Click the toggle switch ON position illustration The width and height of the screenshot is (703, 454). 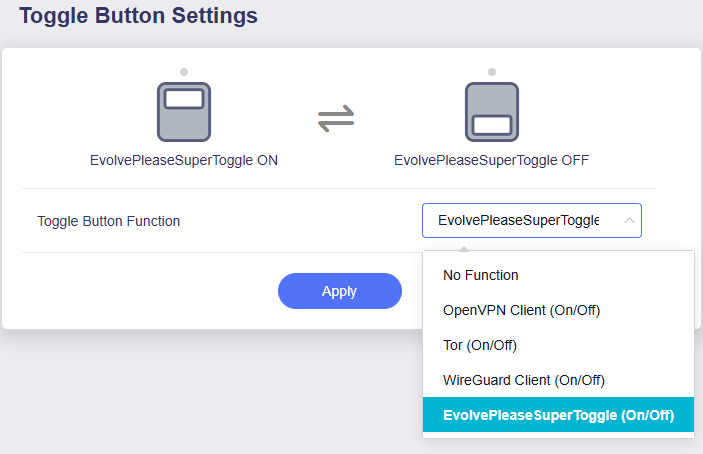click(x=184, y=111)
